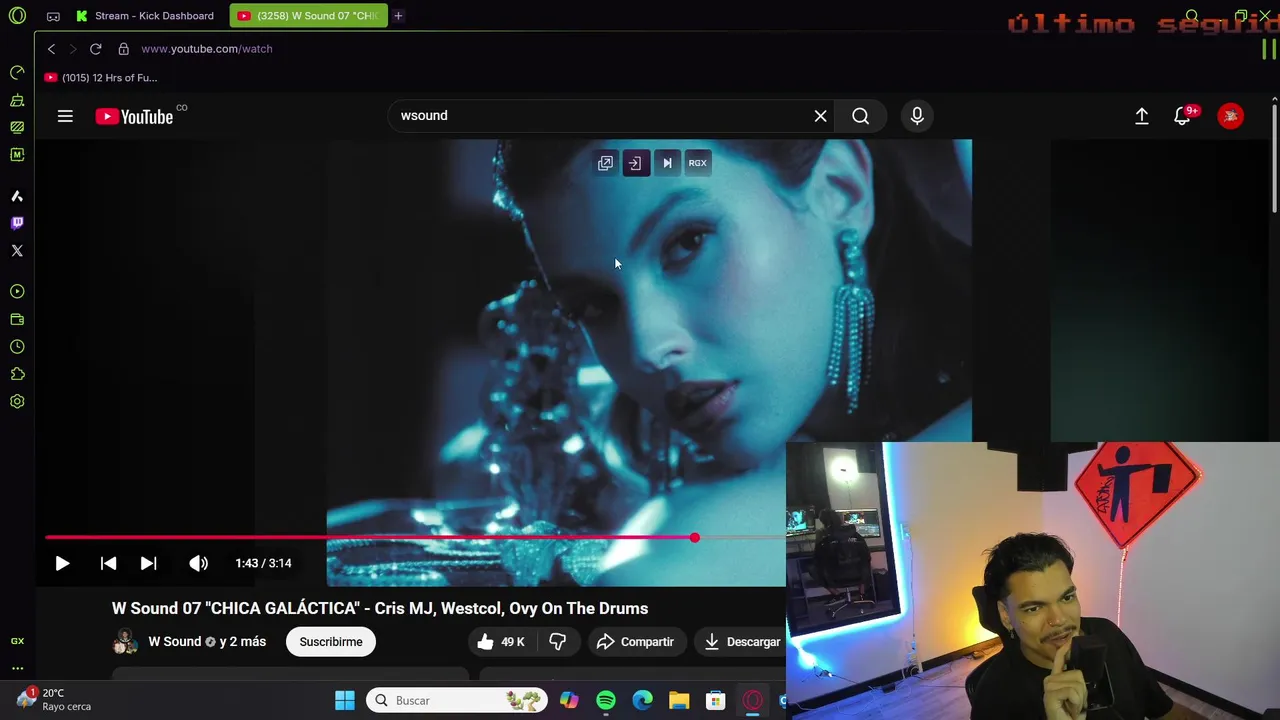The image size is (1280, 720).
Task: Expand 'y 2 más' collaborators
Action: pos(243,642)
